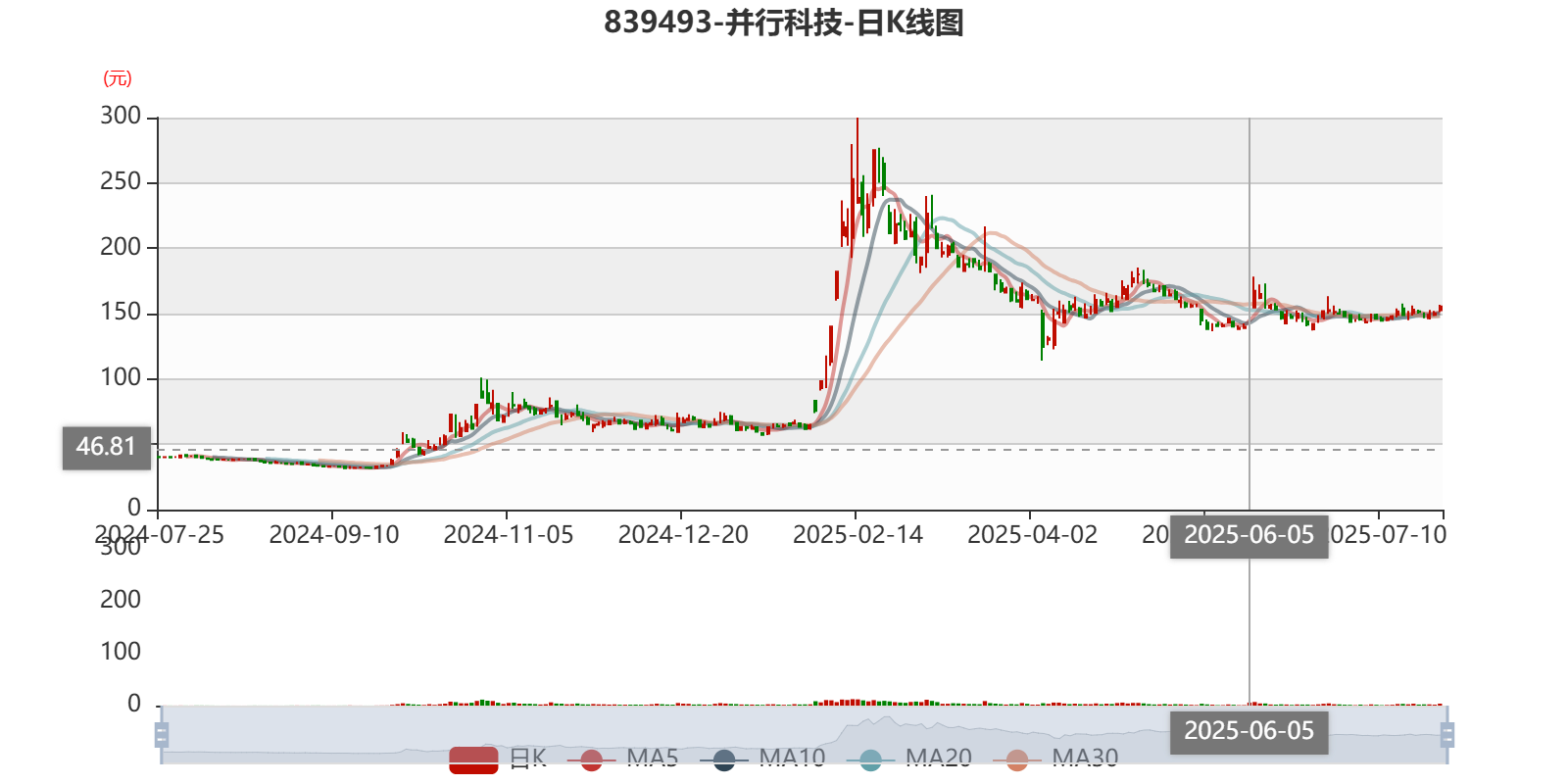Image resolution: width=1568 pixels, height=784 pixels.
Task: Click the 2025-02-14 x-axis date
Action: (857, 535)
